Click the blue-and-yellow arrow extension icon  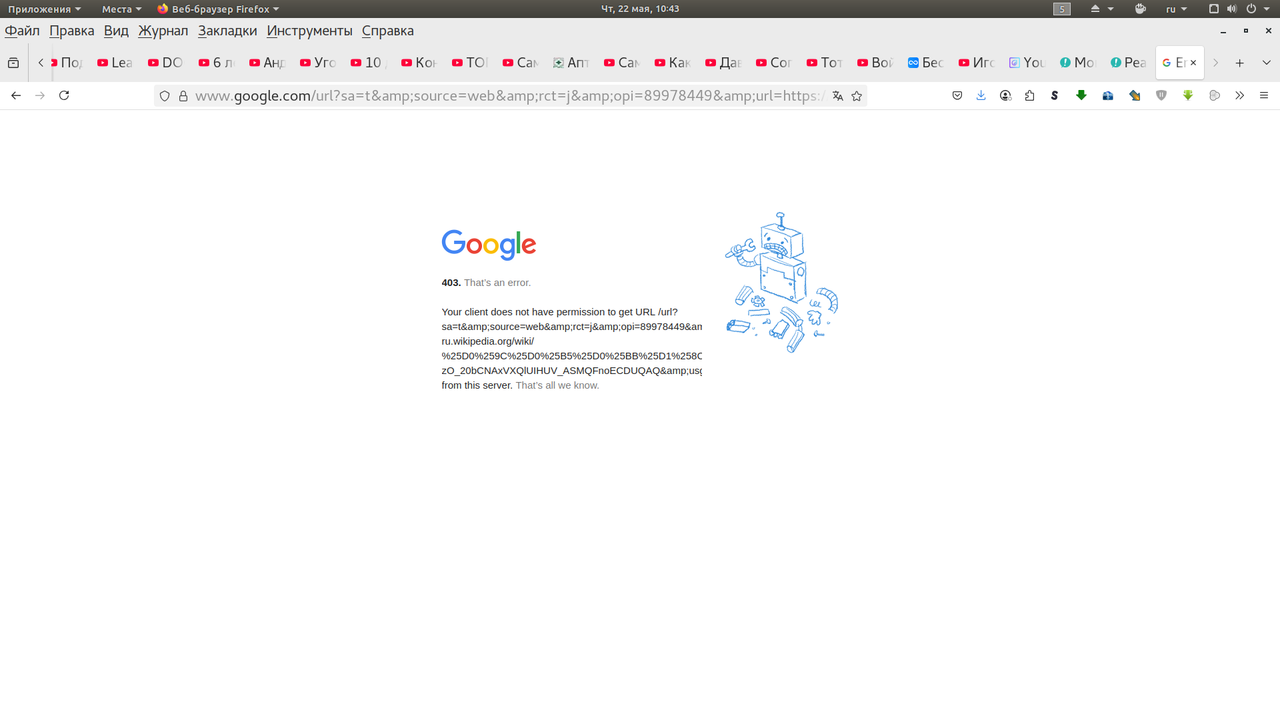[1134, 96]
